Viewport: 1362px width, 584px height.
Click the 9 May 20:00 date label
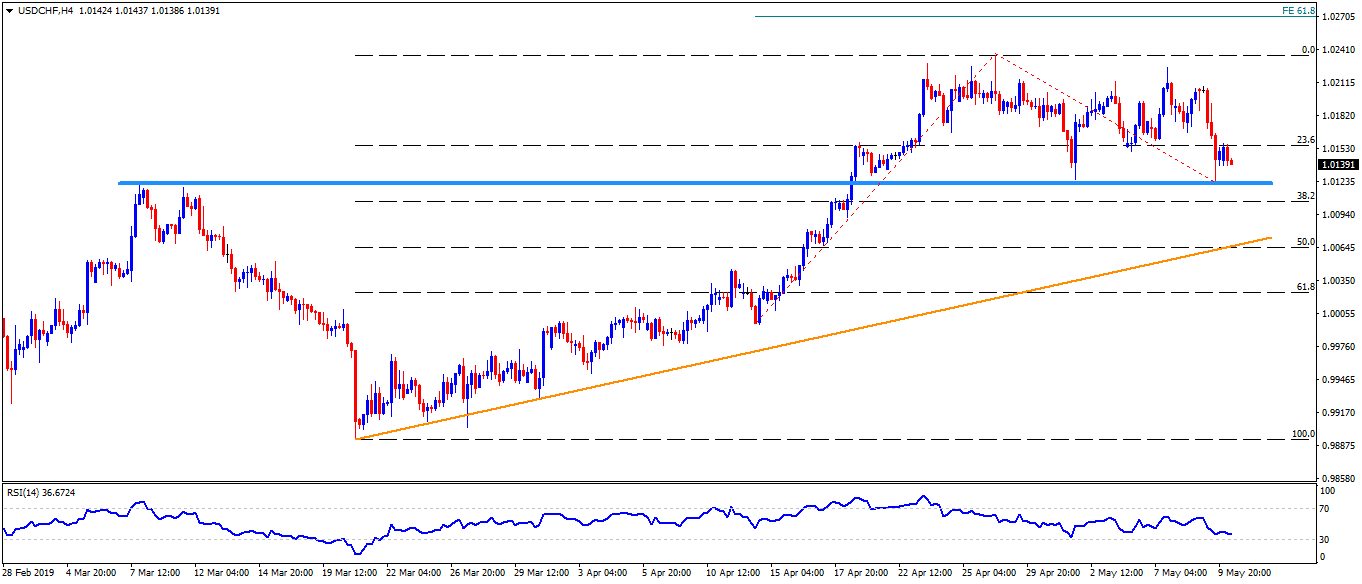pos(1242,573)
